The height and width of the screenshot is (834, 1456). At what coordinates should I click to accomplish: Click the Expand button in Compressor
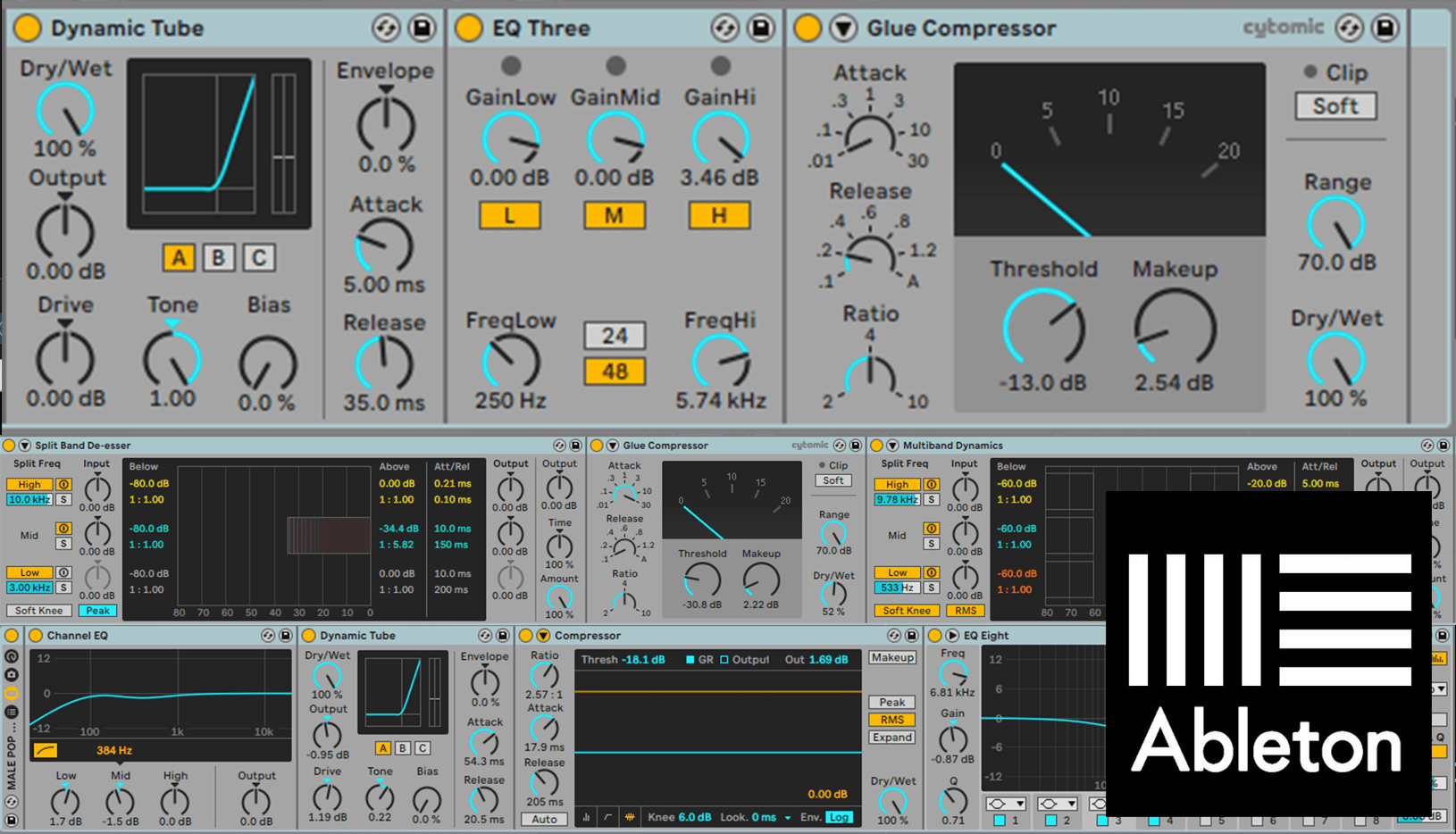coord(891,738)
